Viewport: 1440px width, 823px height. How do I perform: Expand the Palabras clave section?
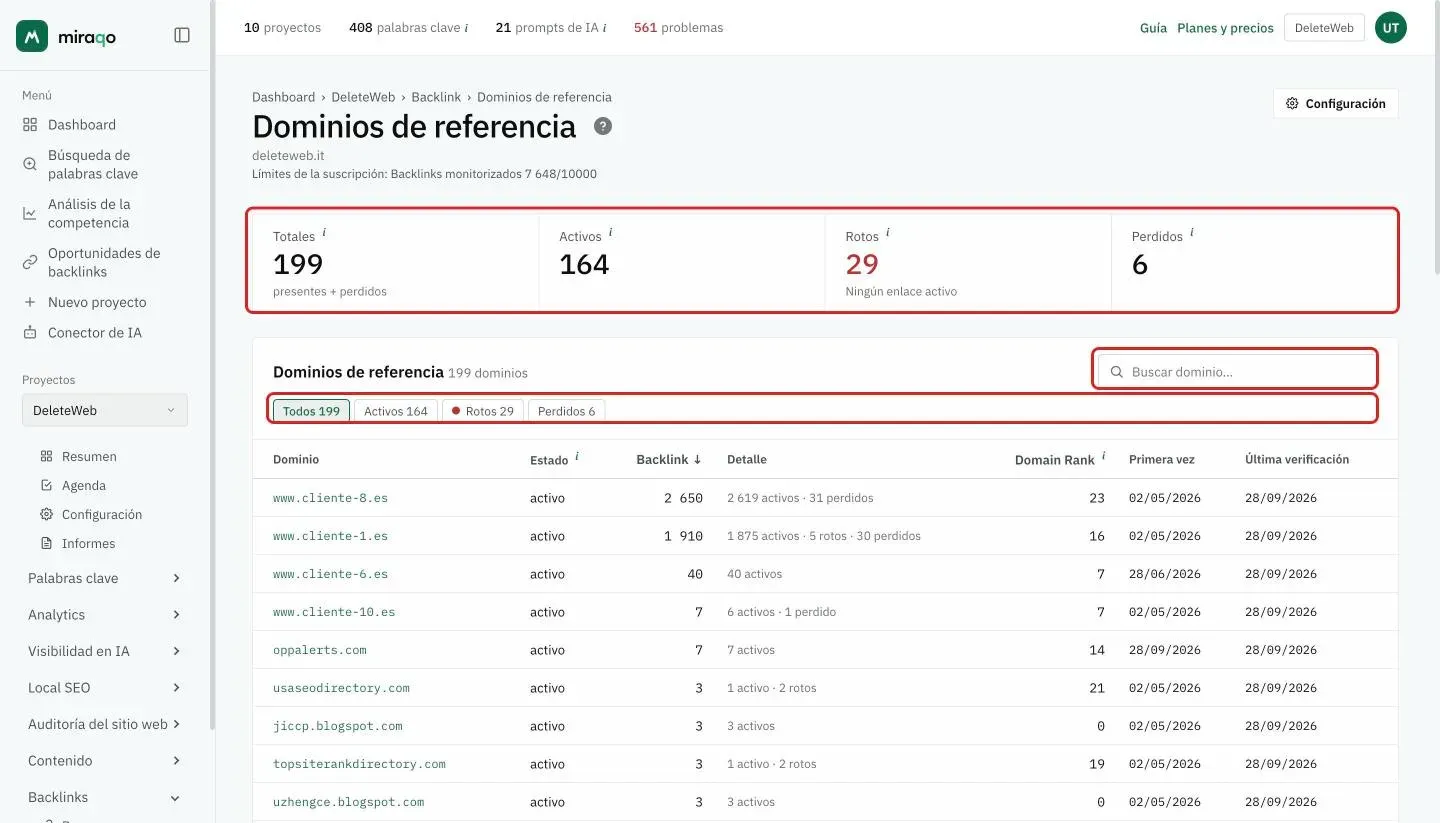point(105,578)
